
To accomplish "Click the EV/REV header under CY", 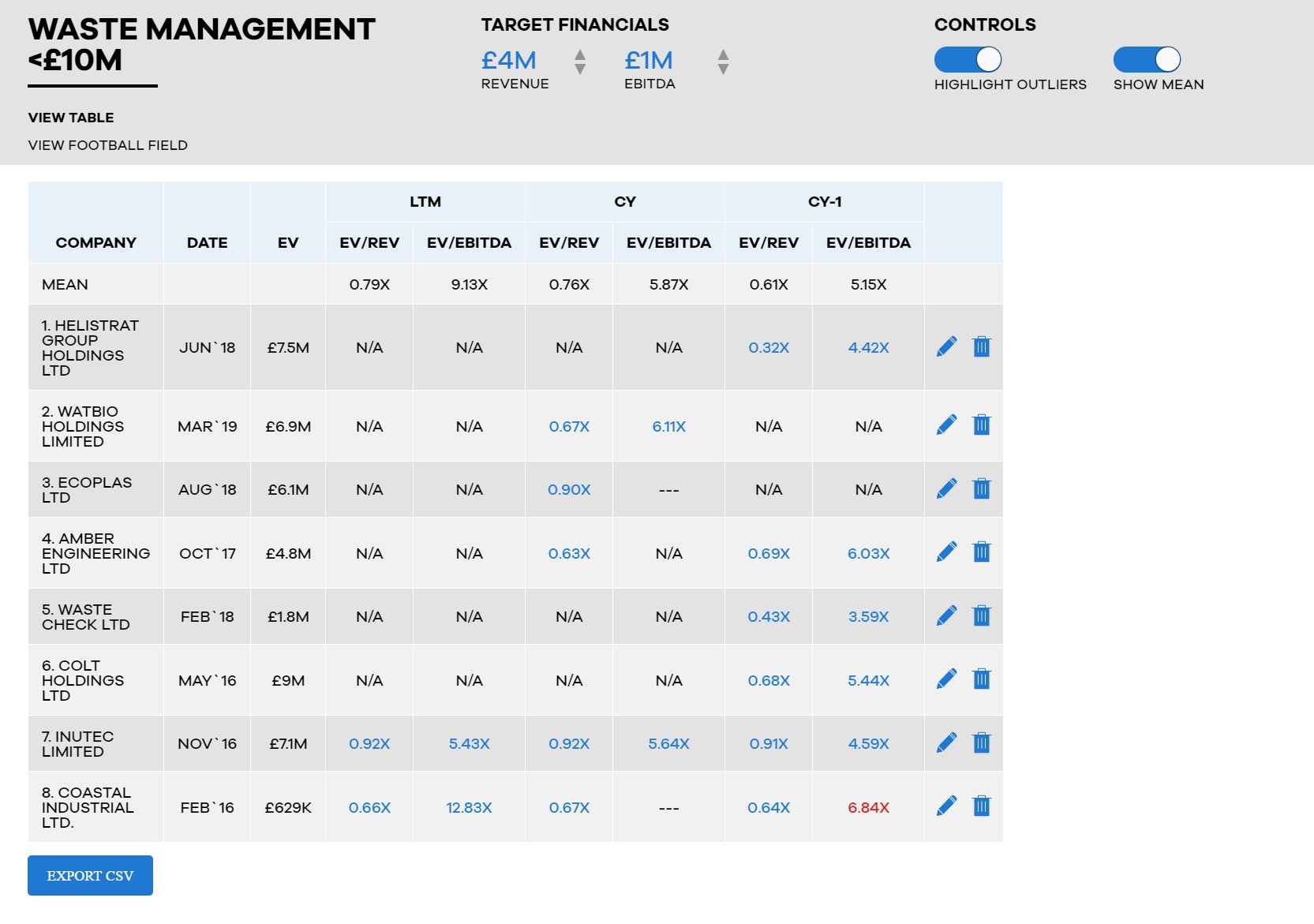I will pos(569,242).
